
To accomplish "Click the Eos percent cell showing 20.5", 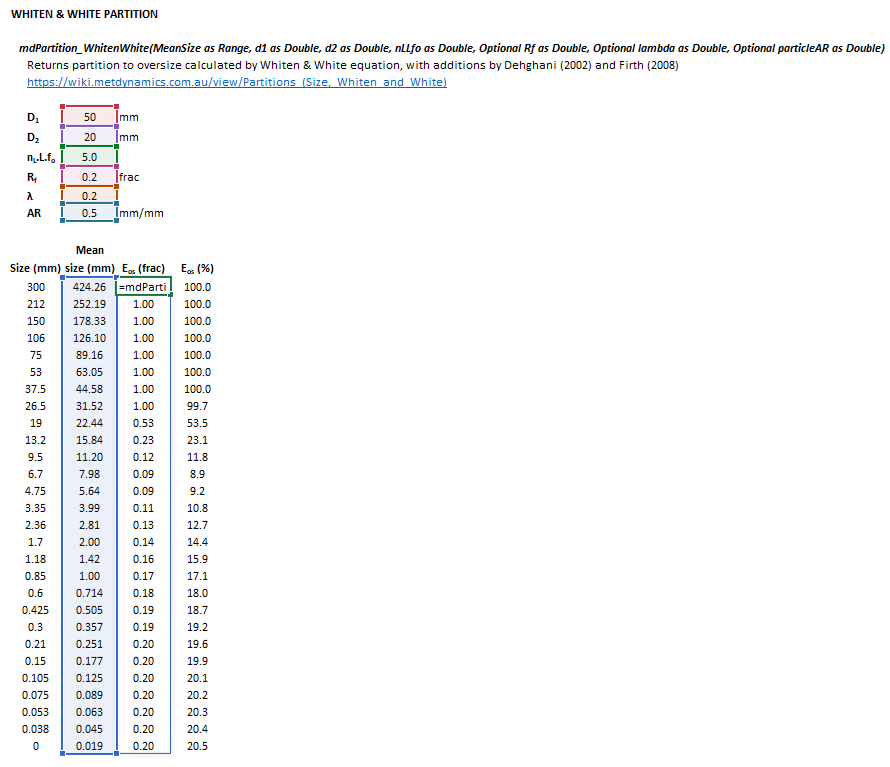I will (197, 746).
